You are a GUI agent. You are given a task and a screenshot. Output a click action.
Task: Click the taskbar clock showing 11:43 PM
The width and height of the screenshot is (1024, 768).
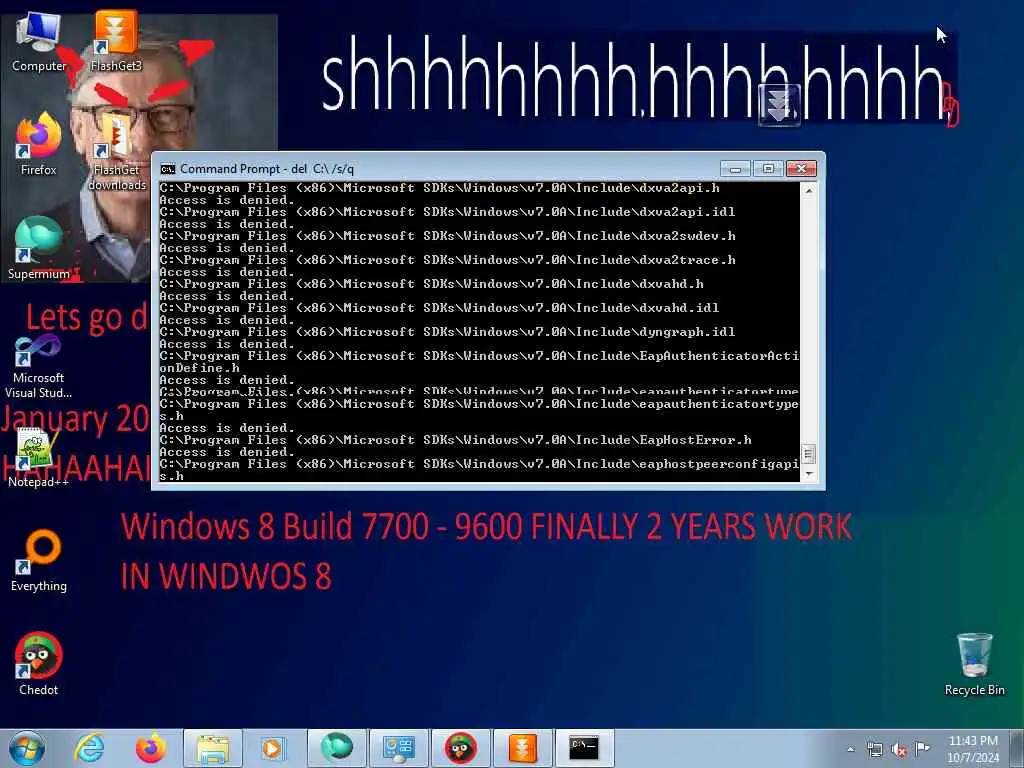pyautogui.click(x=973, y=749)
